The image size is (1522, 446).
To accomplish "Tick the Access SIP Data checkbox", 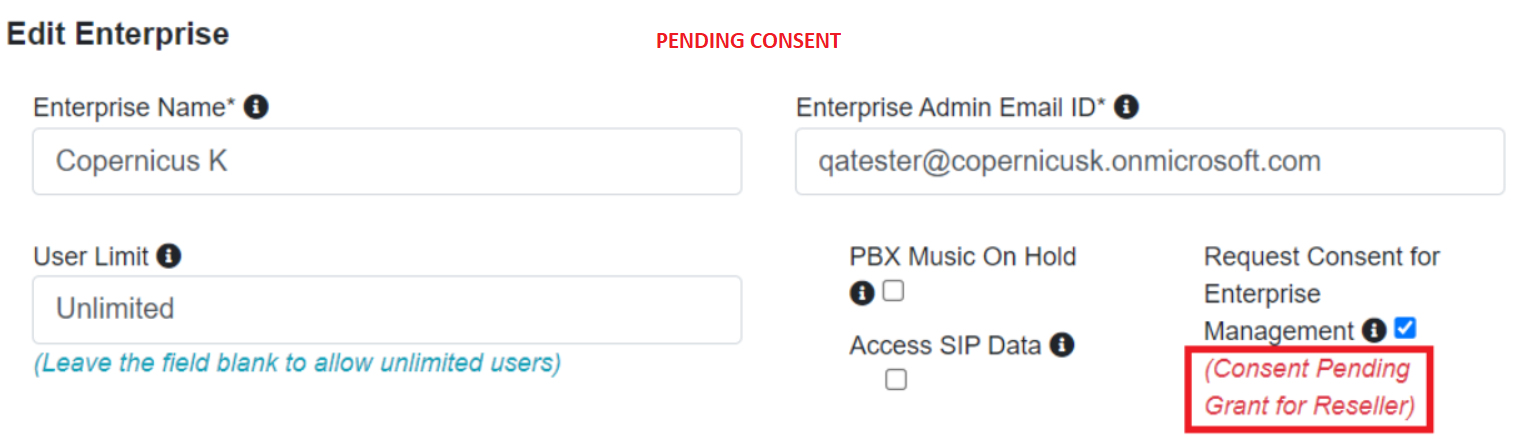I will point(896,380).
